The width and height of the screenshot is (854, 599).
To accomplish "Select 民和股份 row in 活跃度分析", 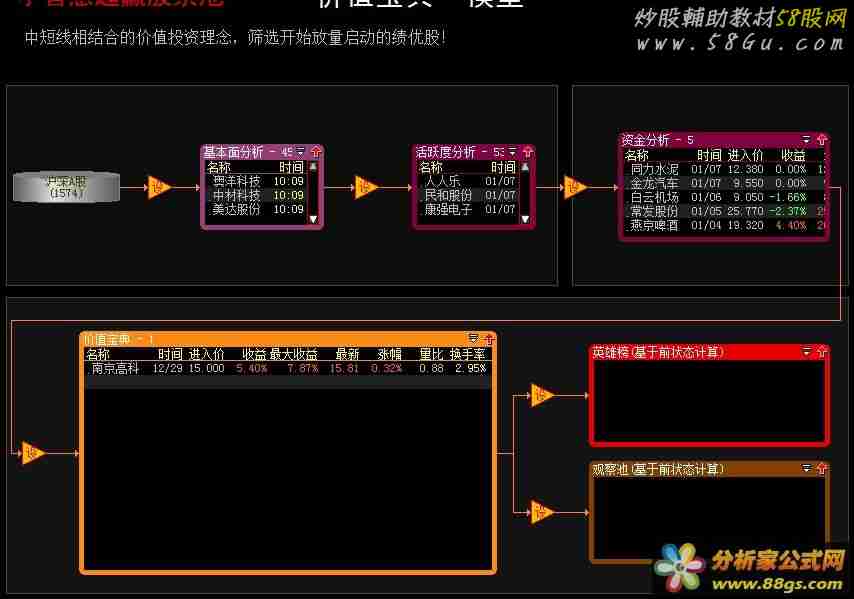I will coord(468,195).
